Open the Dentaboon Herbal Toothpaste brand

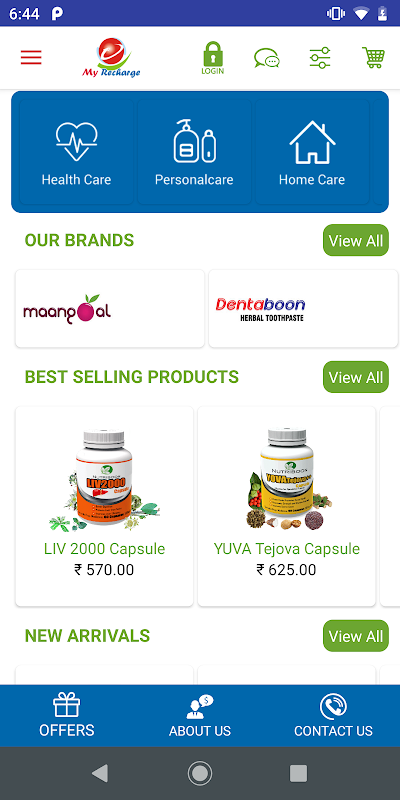[303, 309]
